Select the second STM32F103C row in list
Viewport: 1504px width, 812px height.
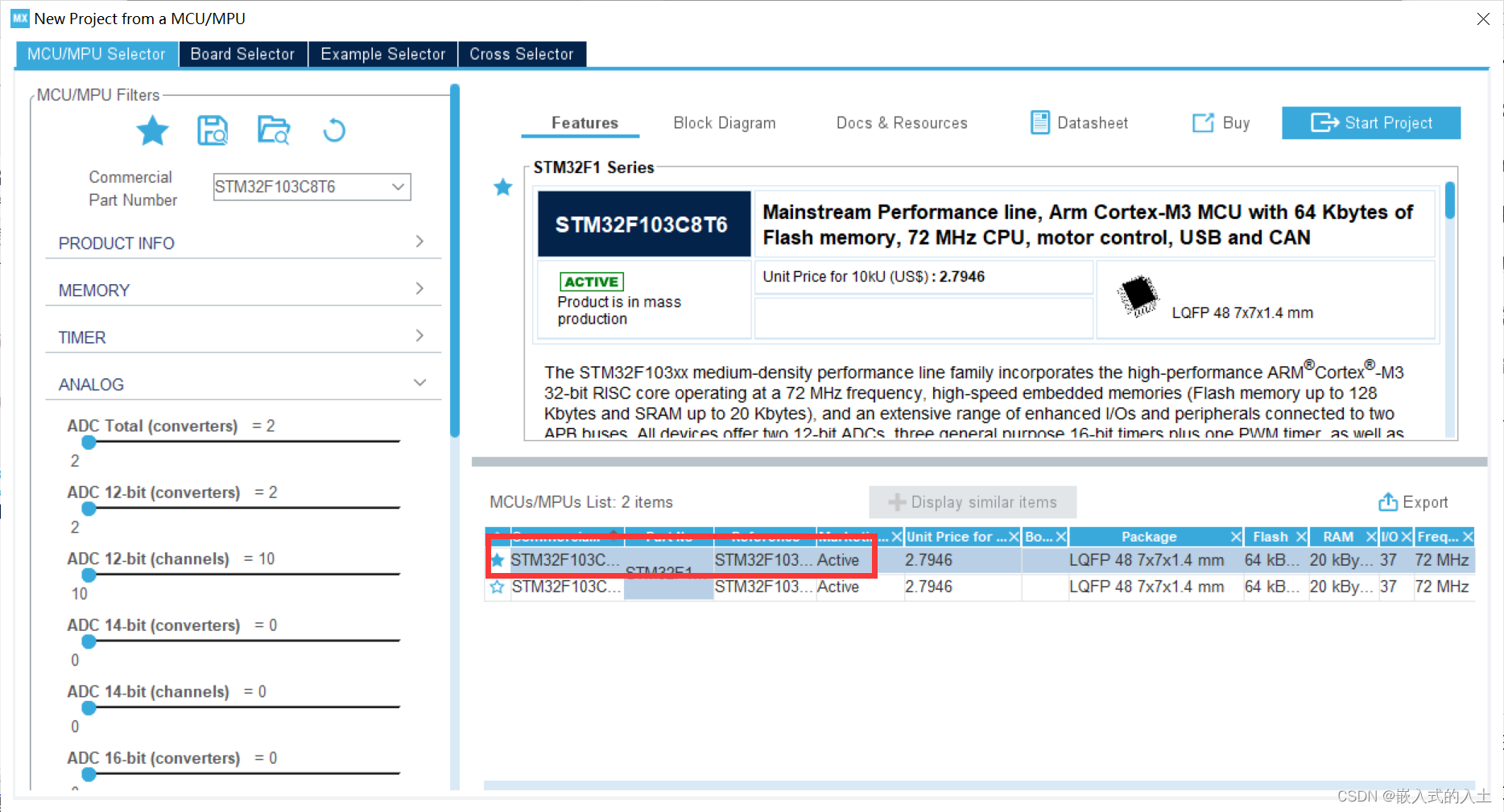[x=980, y=587]
